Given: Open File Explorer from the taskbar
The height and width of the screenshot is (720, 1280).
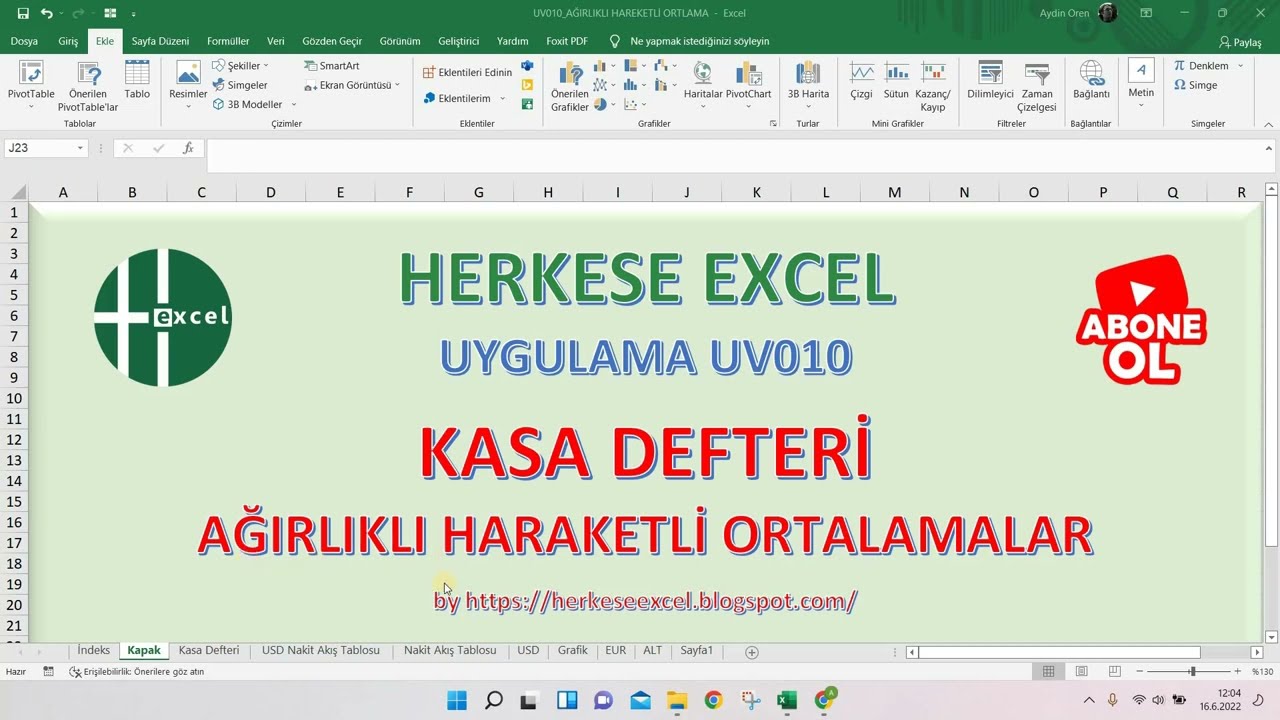Looking at the screenshot, I should (677, 700).
